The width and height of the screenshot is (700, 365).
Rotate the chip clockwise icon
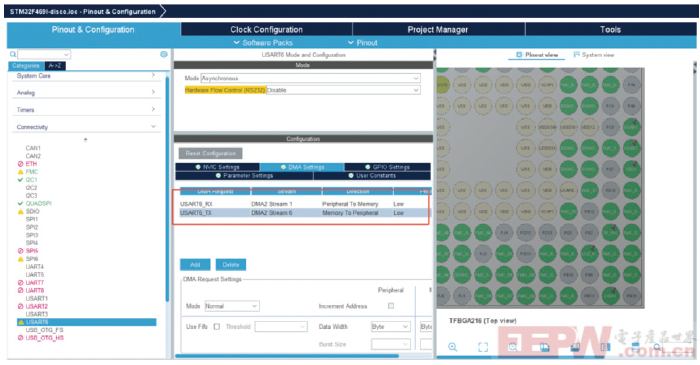544,347
